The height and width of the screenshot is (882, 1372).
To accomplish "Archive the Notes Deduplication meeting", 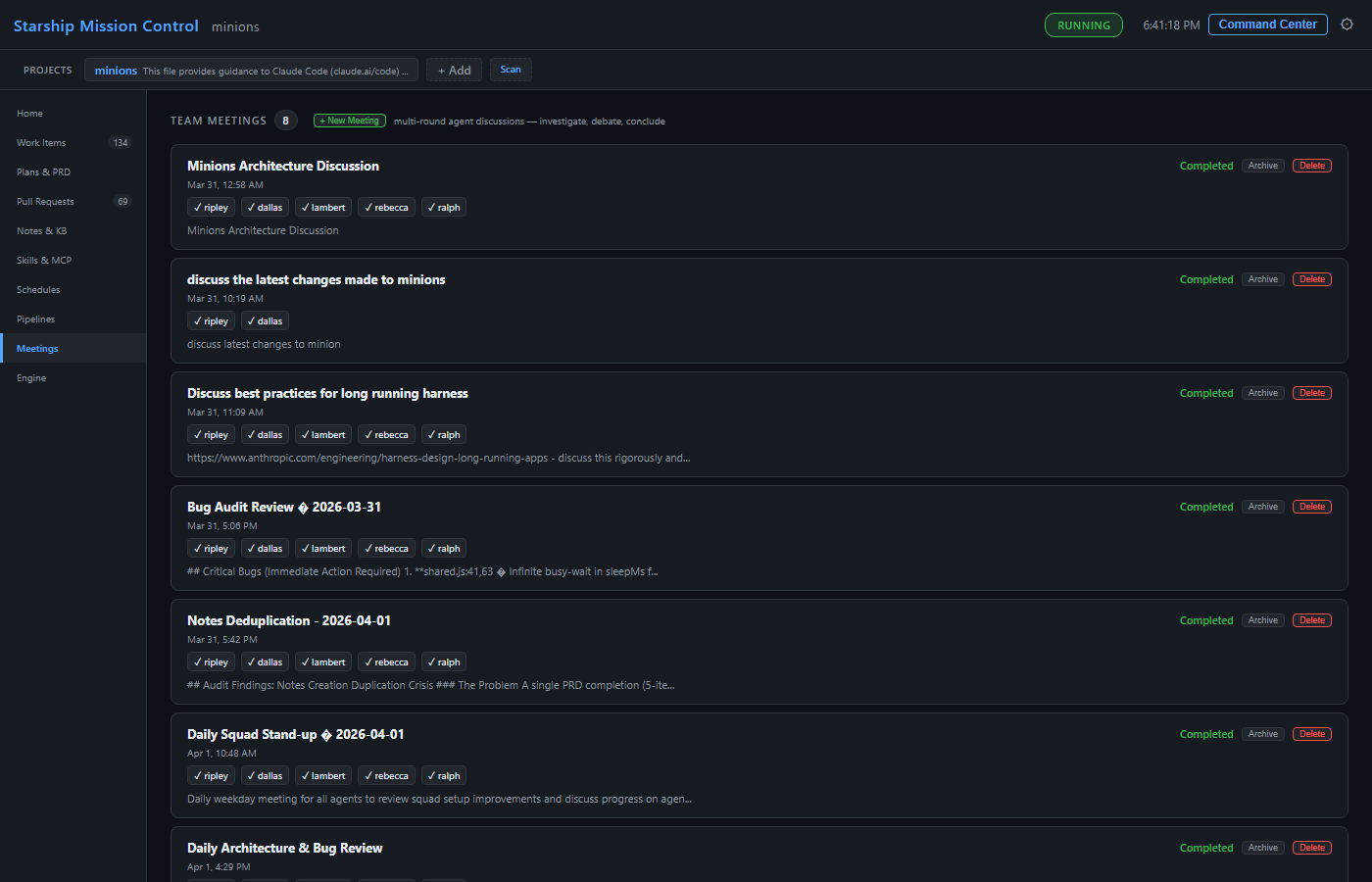I will point(1263,620).
